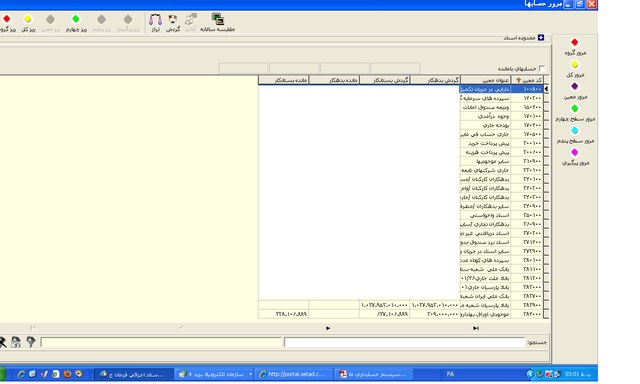Jump to the last record arrow
The height and width of the screenshot is (384, 640).
[x=476, y=328]
